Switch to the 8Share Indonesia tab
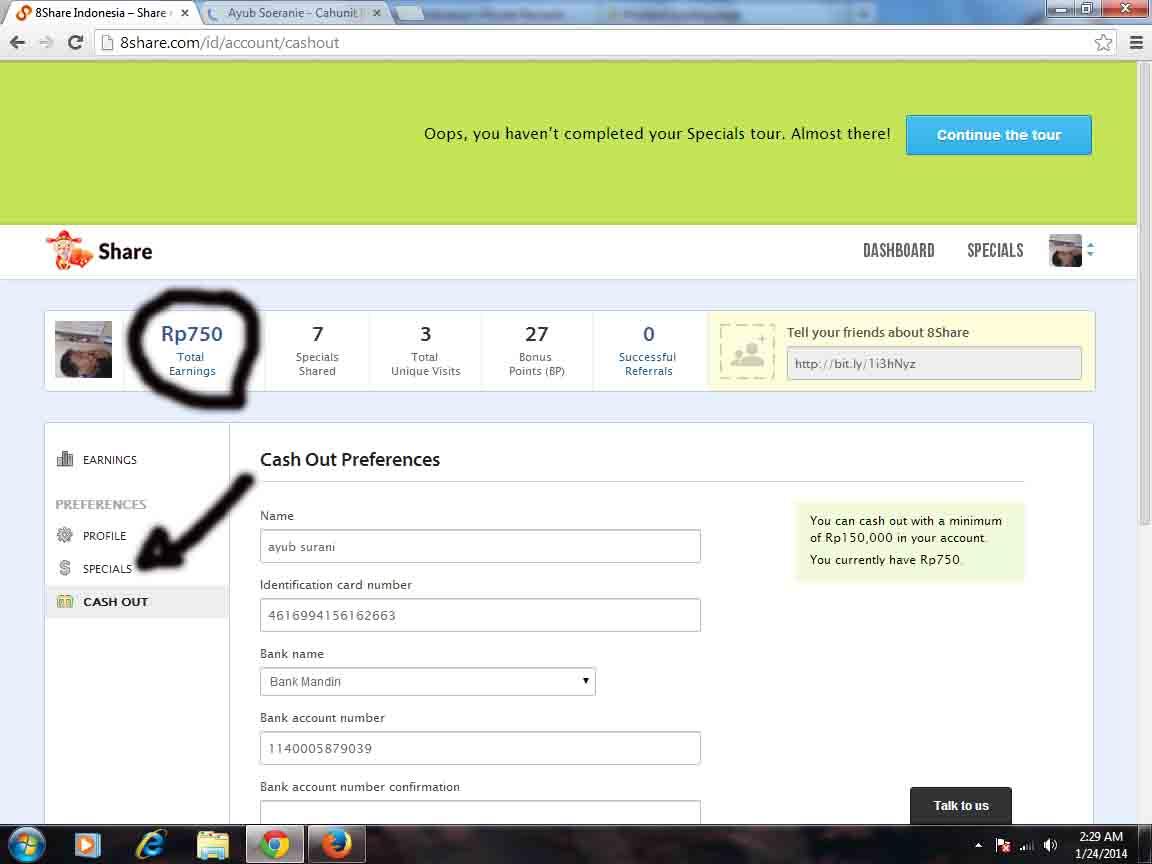The height and width of the screenshot is (864, 1152). point(101,13)
